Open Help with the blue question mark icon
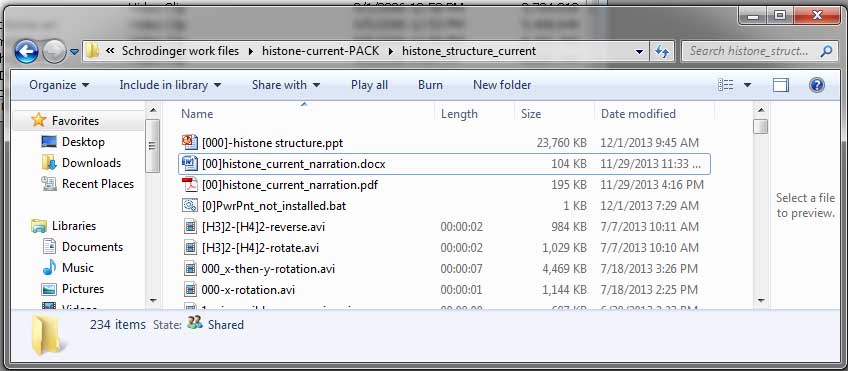 pyautogui.click(x=817, y=85)
